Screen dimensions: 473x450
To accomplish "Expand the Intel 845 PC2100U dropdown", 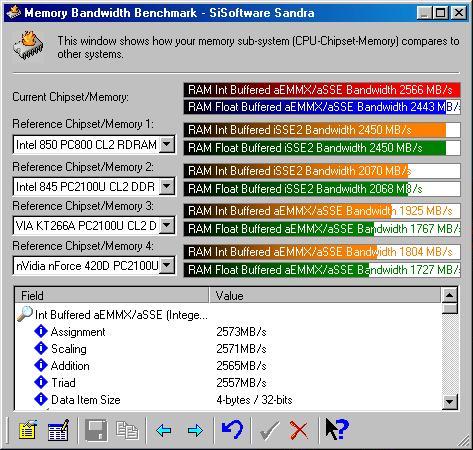I will 167,186.
